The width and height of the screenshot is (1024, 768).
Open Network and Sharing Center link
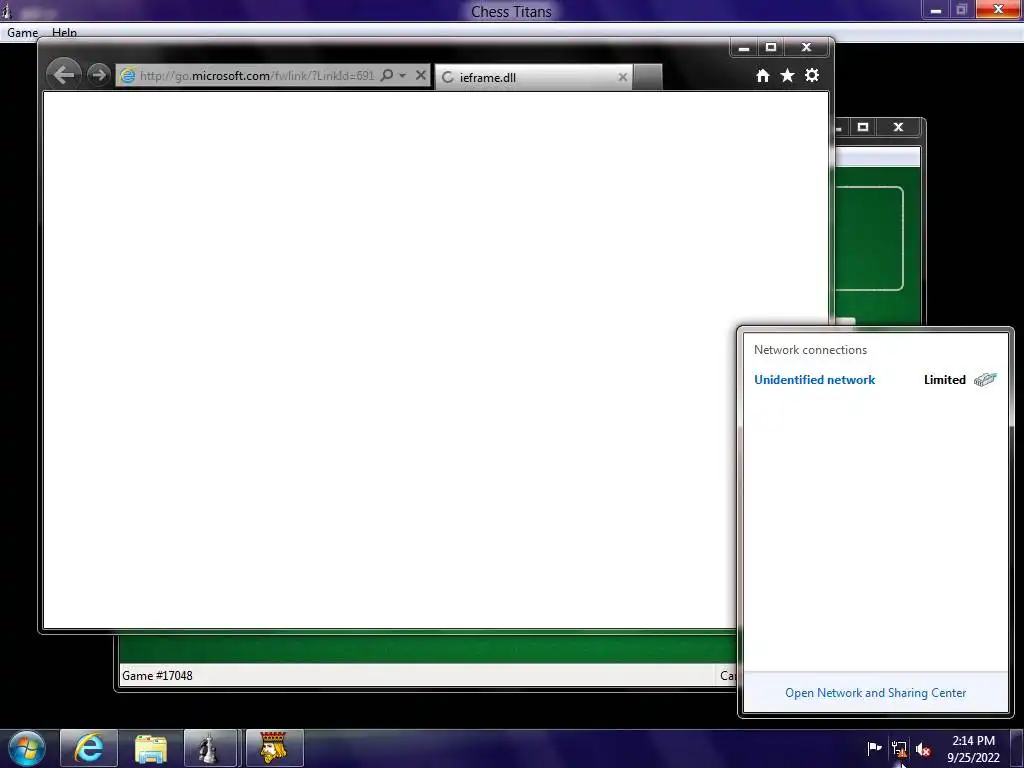coord(875,692)
